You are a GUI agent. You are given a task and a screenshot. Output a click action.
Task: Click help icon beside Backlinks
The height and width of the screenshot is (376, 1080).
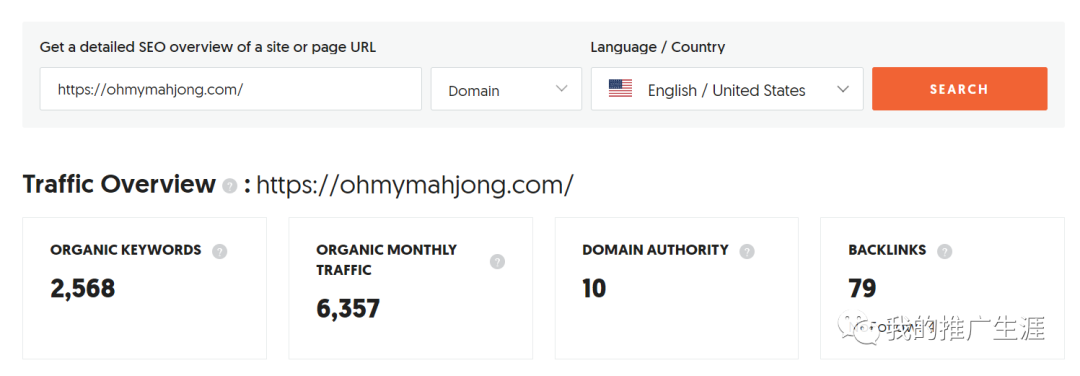click(944, 251)
